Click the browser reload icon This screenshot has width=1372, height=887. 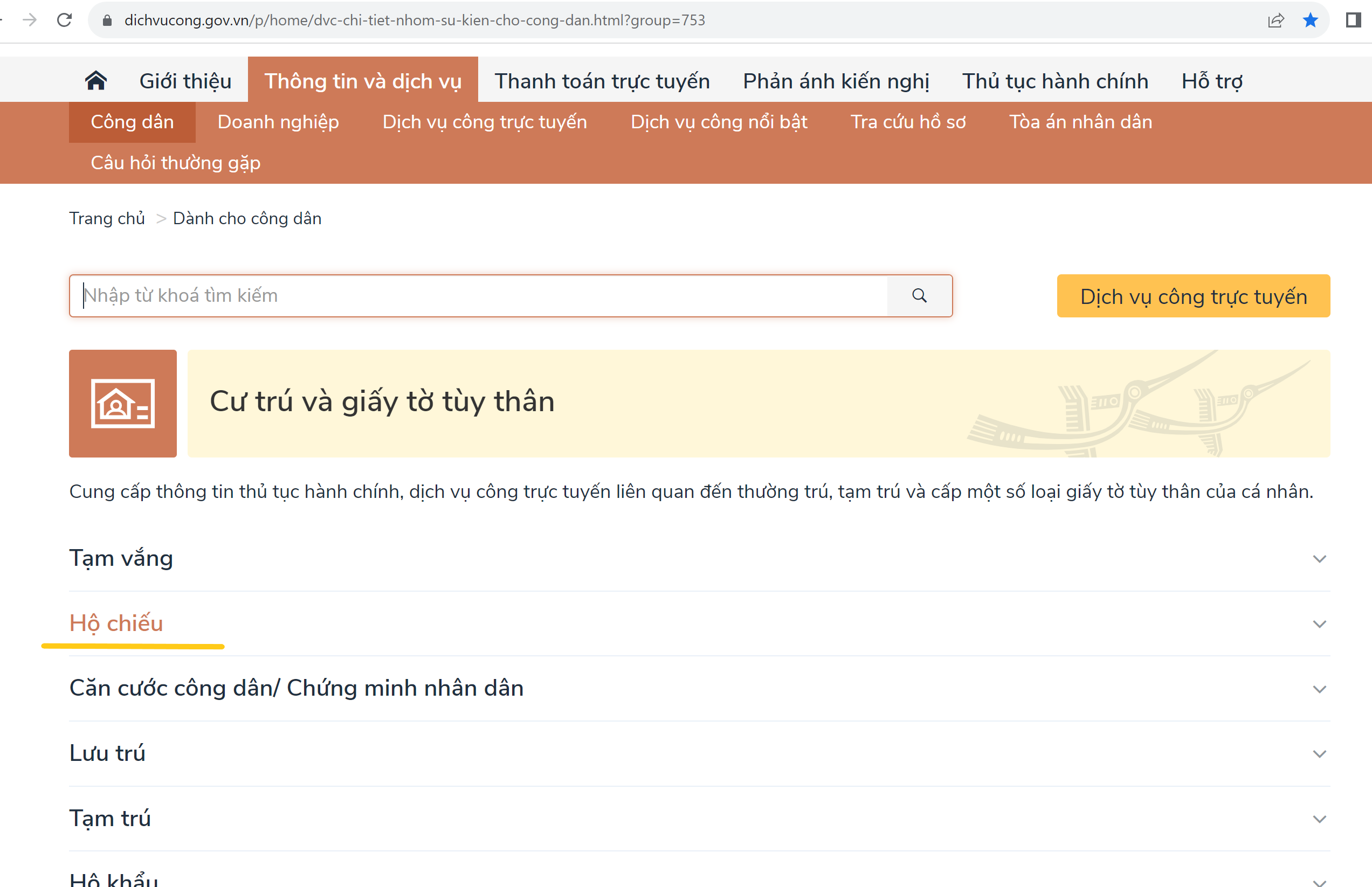click(65, 20)
